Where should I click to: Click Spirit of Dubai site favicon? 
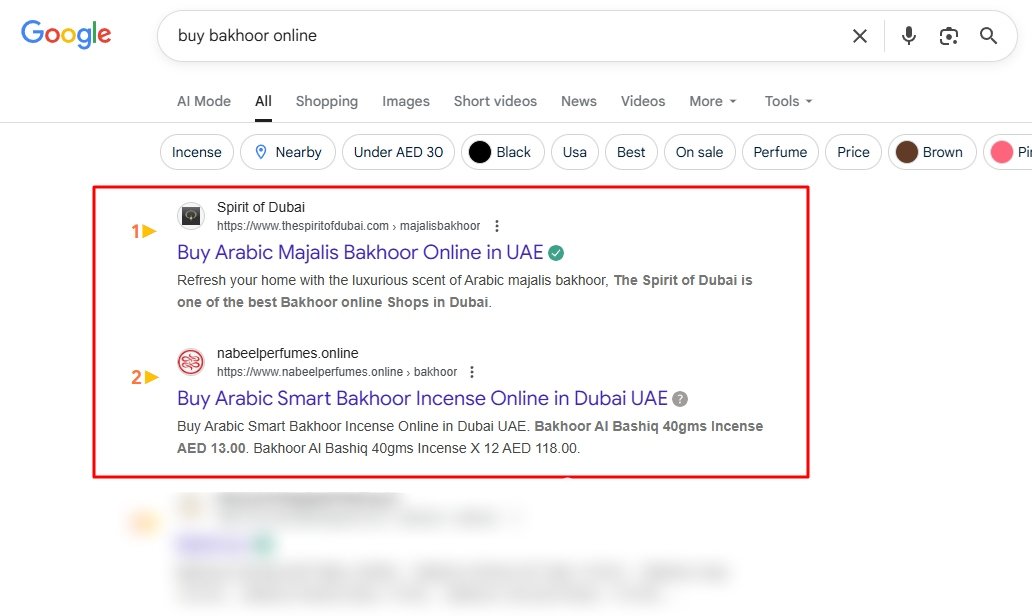191,216
